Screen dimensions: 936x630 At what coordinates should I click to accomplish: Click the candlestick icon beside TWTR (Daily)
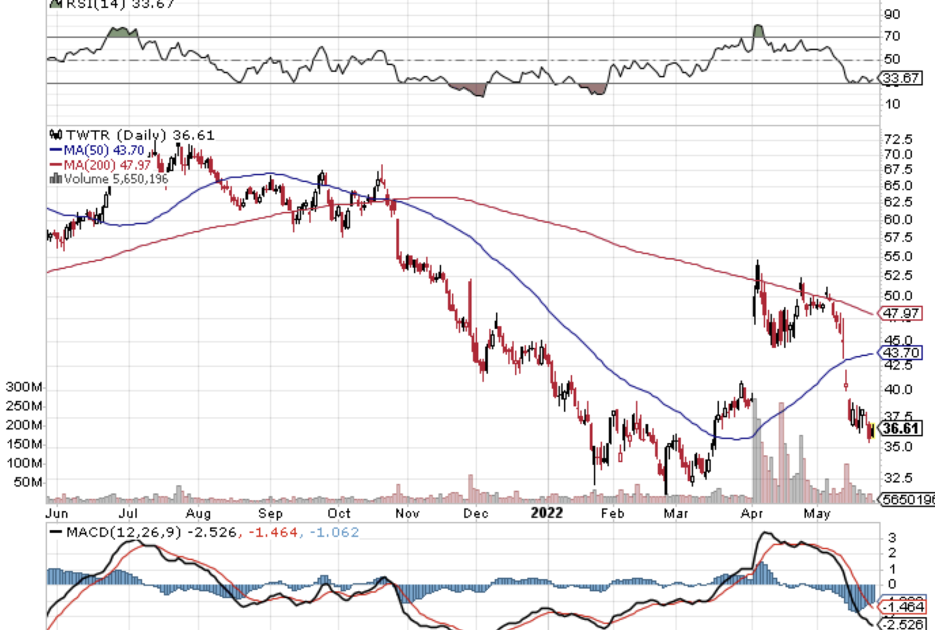click(x=54, y=135)
